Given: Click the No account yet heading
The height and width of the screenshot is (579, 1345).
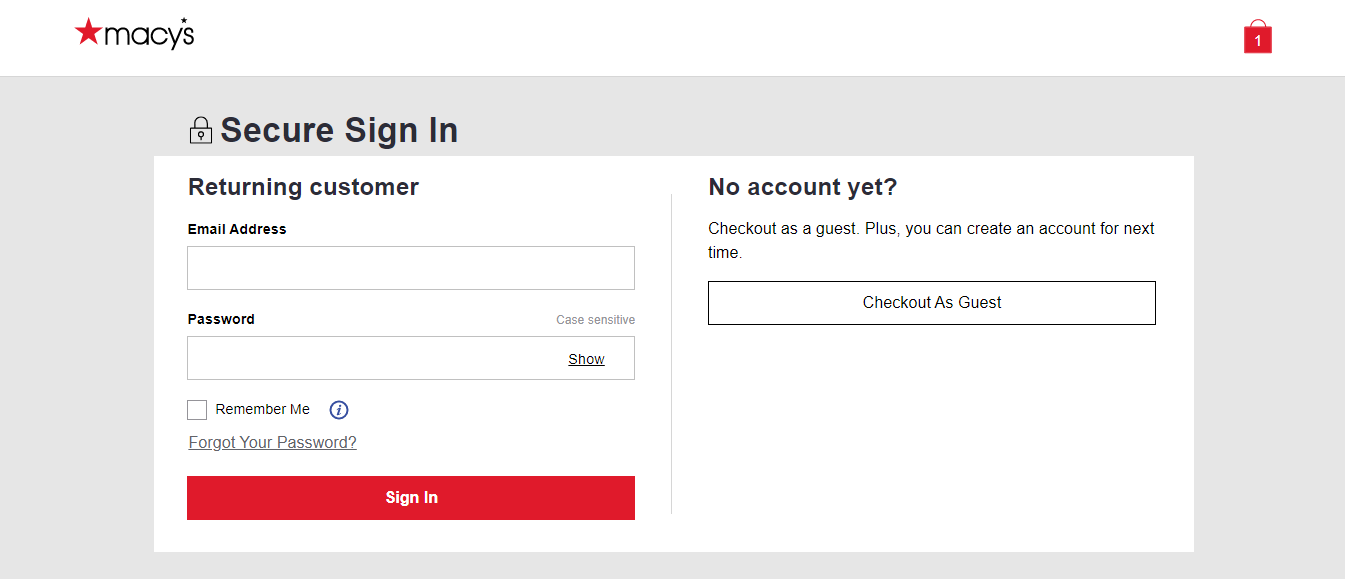Looking at the screenshot, I should tap(802, 187).
